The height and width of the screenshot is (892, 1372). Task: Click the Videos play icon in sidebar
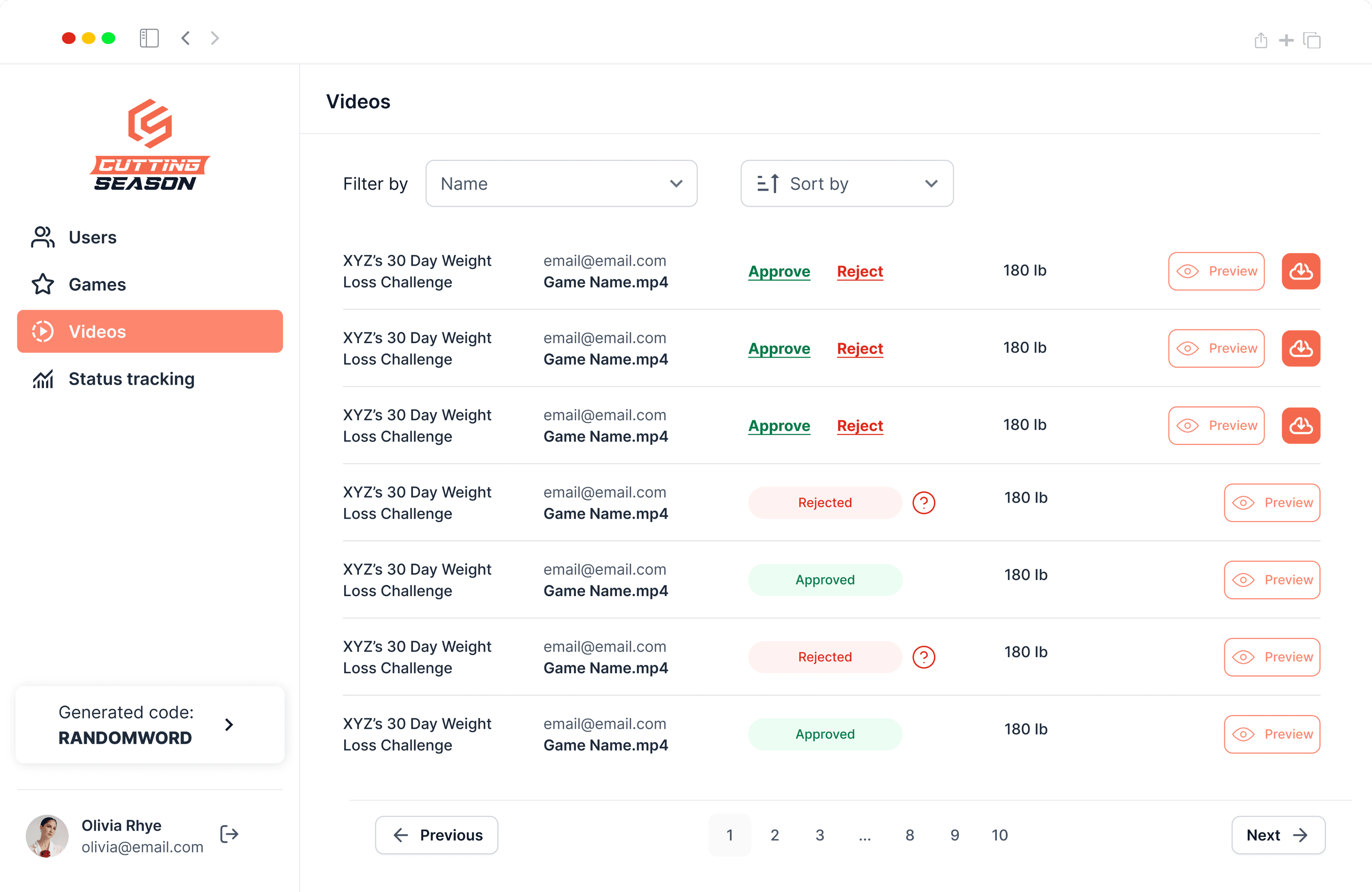pyautogui.click(x=43, y=331)
